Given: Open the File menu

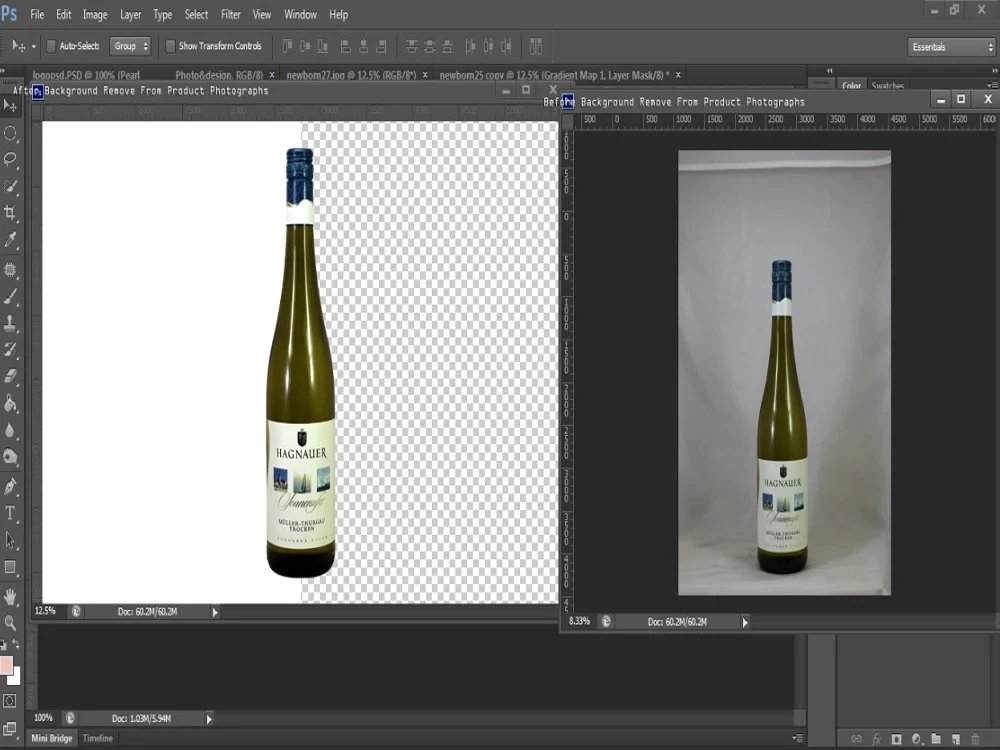Looking at the screenshot, I should tap(37, 14).
